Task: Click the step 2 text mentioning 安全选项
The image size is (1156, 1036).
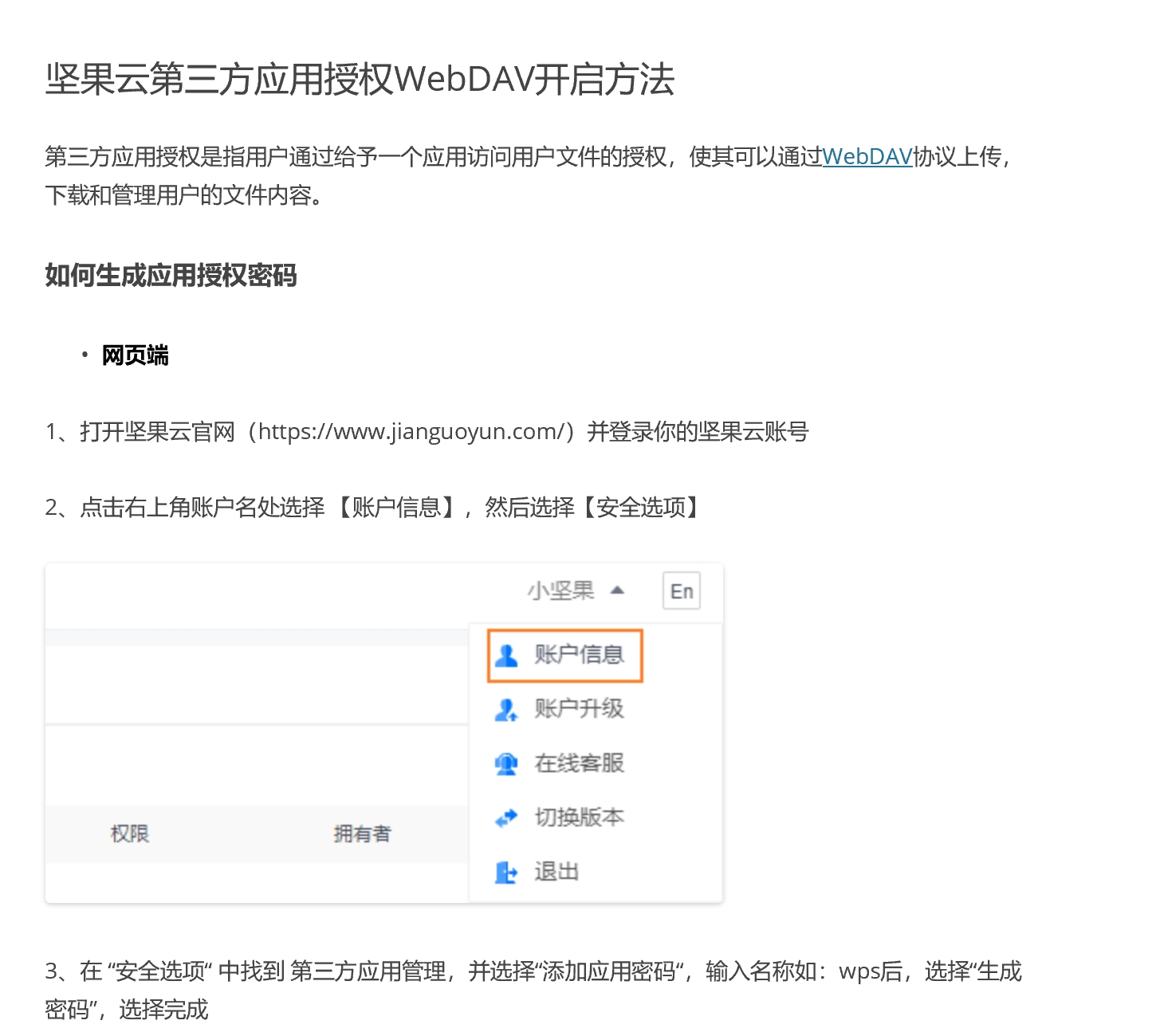Action: point(373,508)
